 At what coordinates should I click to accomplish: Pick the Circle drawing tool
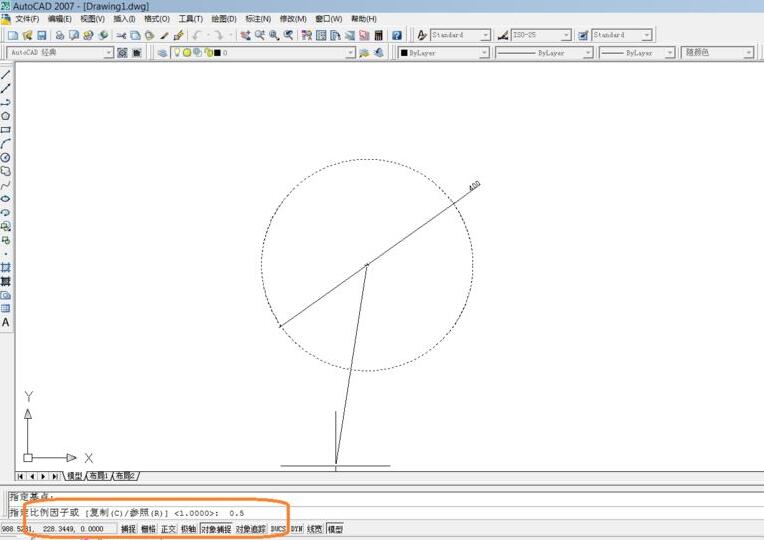6,157
